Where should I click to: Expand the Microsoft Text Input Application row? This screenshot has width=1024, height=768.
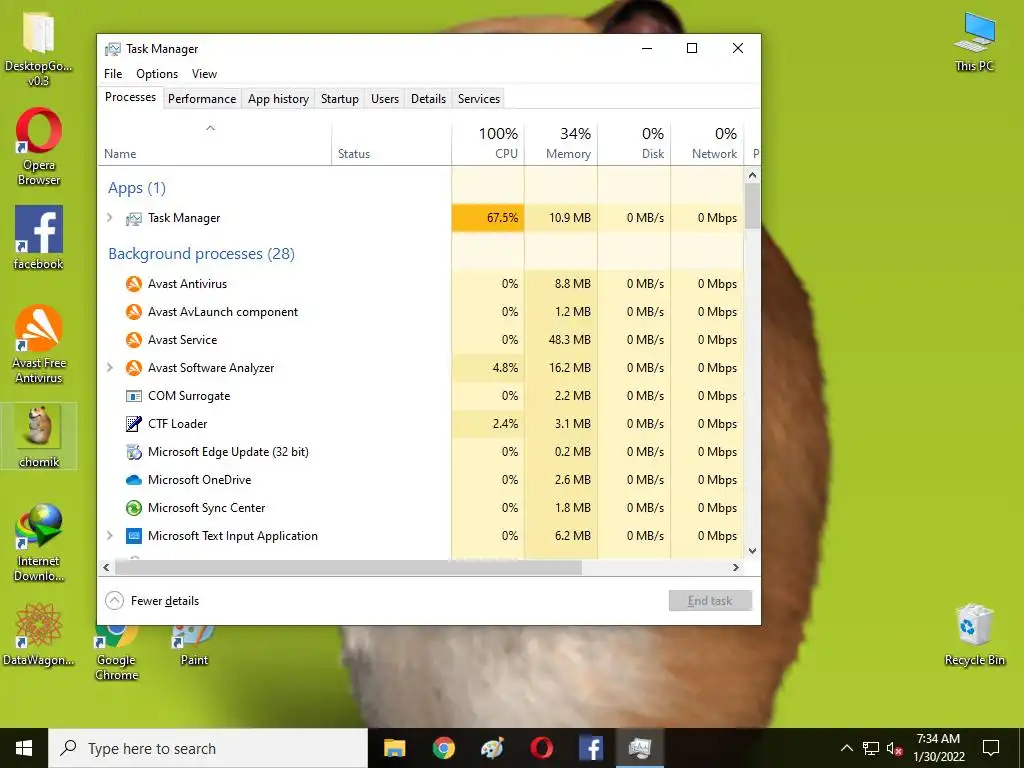click(x=110, y=536)
